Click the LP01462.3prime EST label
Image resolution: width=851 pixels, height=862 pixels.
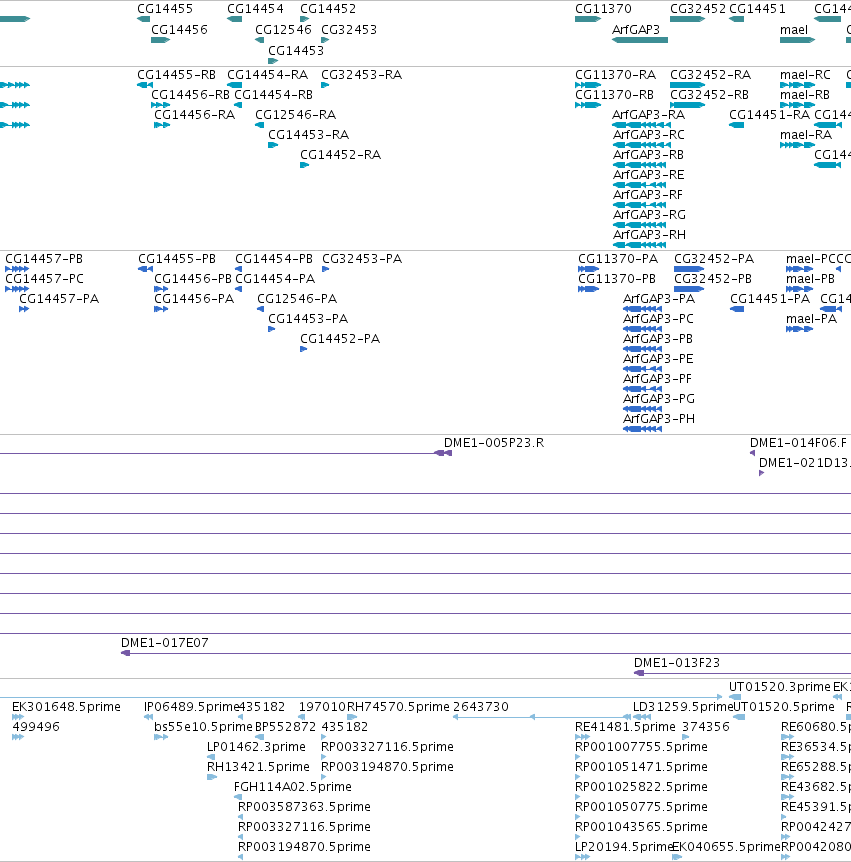[x=256, y=747]
